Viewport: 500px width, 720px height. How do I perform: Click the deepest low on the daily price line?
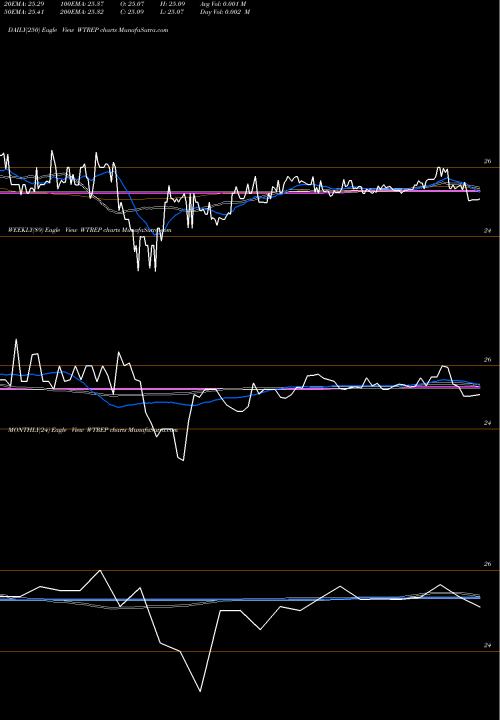click(156, 271)
